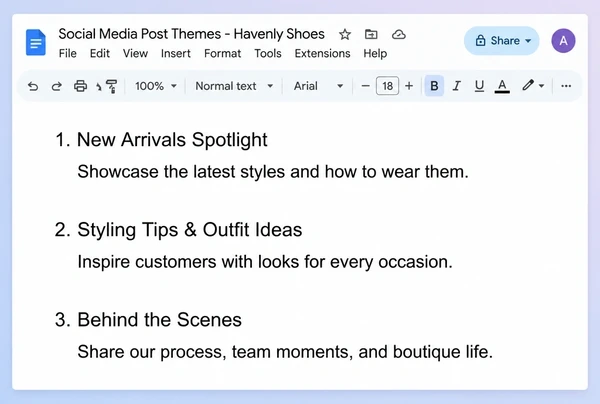Expand the highlight pen dropdown arrow
600x404 pixels.
(541, 86)
